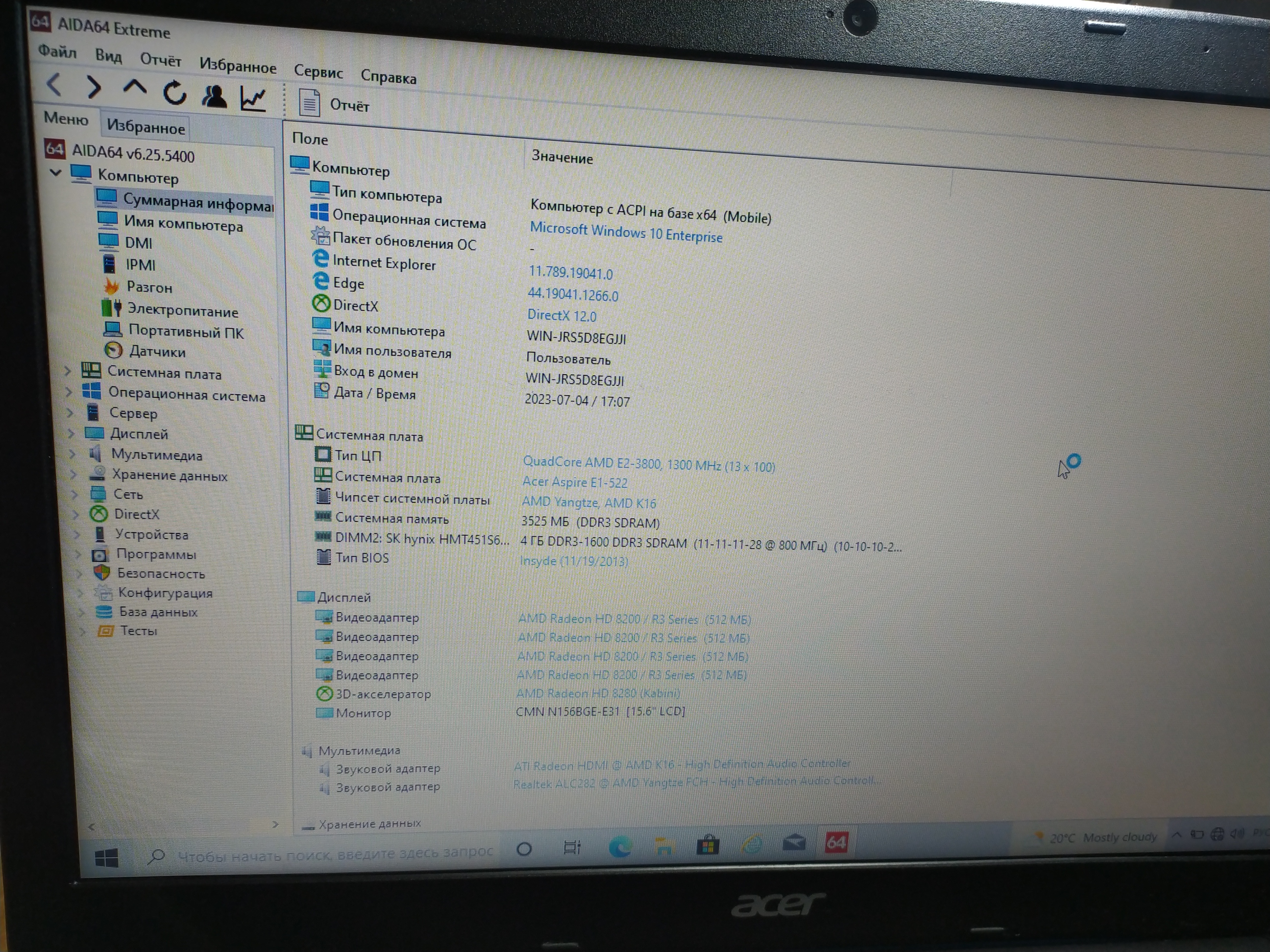Click the Разгон flame icon
The width and height of the screenshot is (1270, 952).
click(x=111, y=286)
